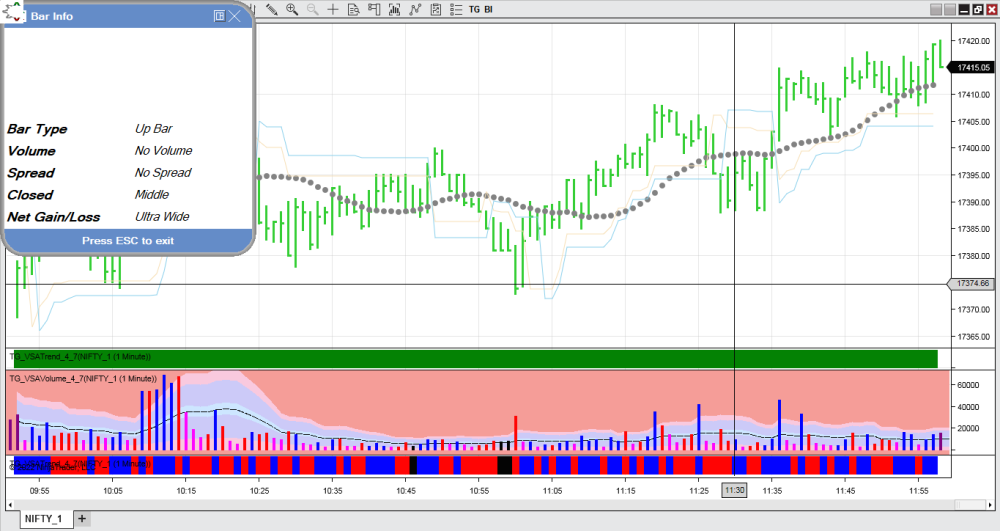Click the Bar Info panel layout icon
Viewport: 1000px width, 531px height.
(219, 16)
